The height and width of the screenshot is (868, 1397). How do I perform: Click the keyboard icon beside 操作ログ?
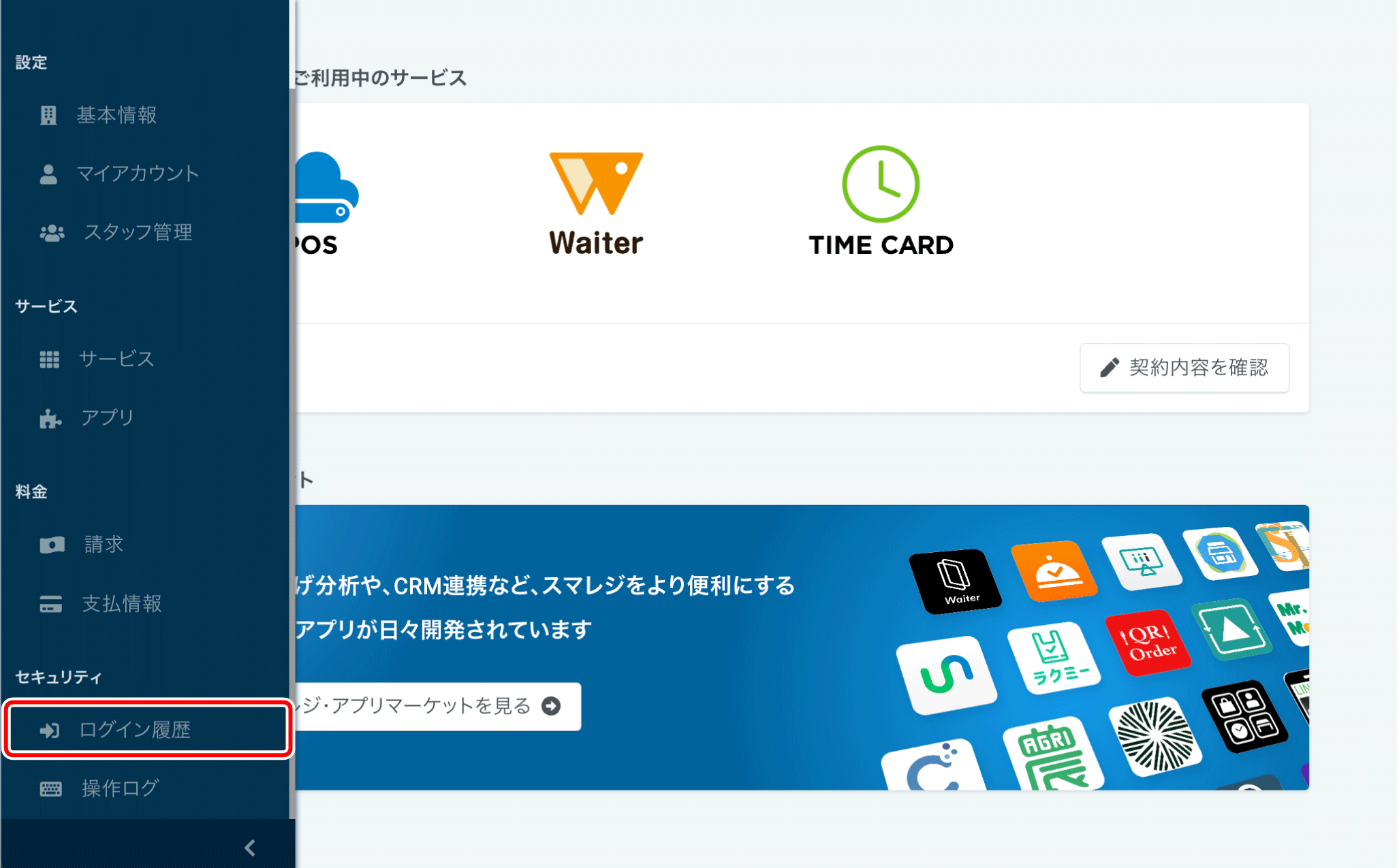[x=50, y=789]
